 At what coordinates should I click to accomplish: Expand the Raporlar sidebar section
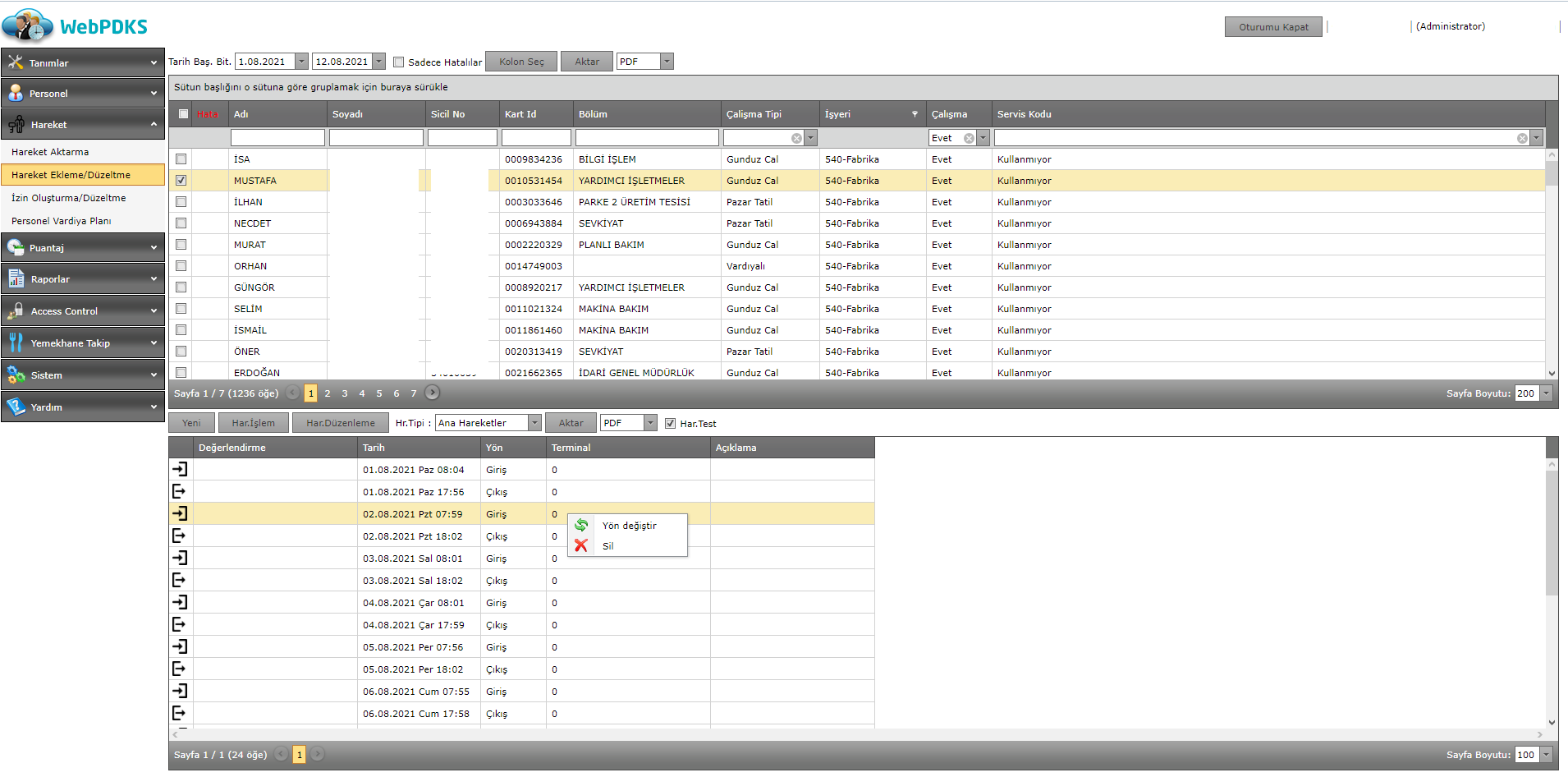[82, 279]
